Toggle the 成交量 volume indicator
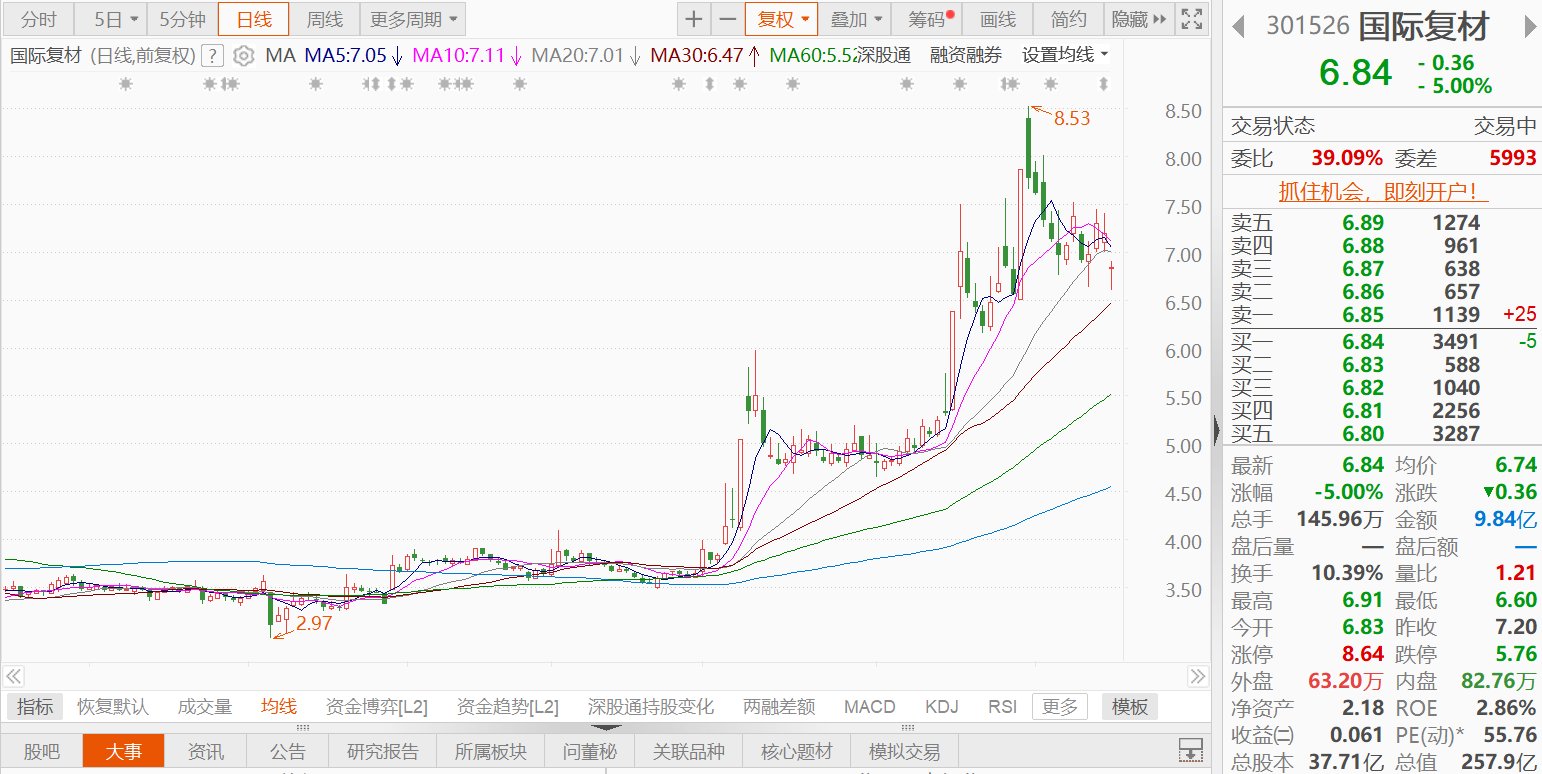 point(205,707)
